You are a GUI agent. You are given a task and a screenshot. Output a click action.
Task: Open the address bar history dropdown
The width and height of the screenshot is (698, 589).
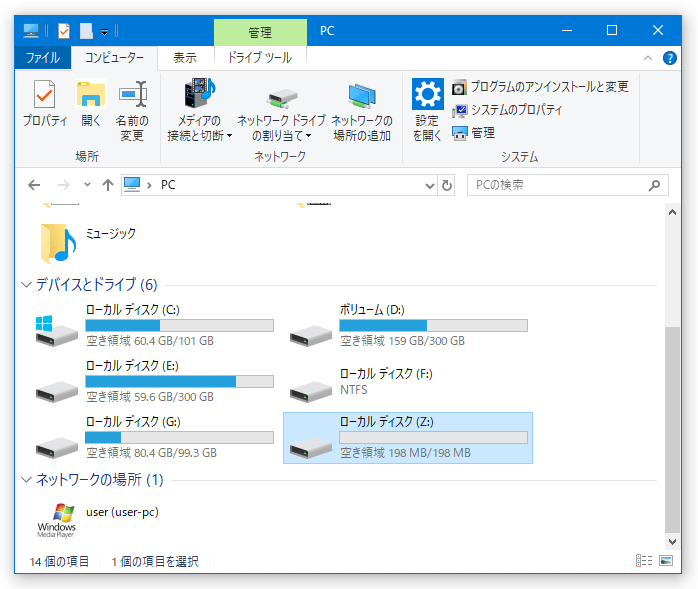coord(430,185)
